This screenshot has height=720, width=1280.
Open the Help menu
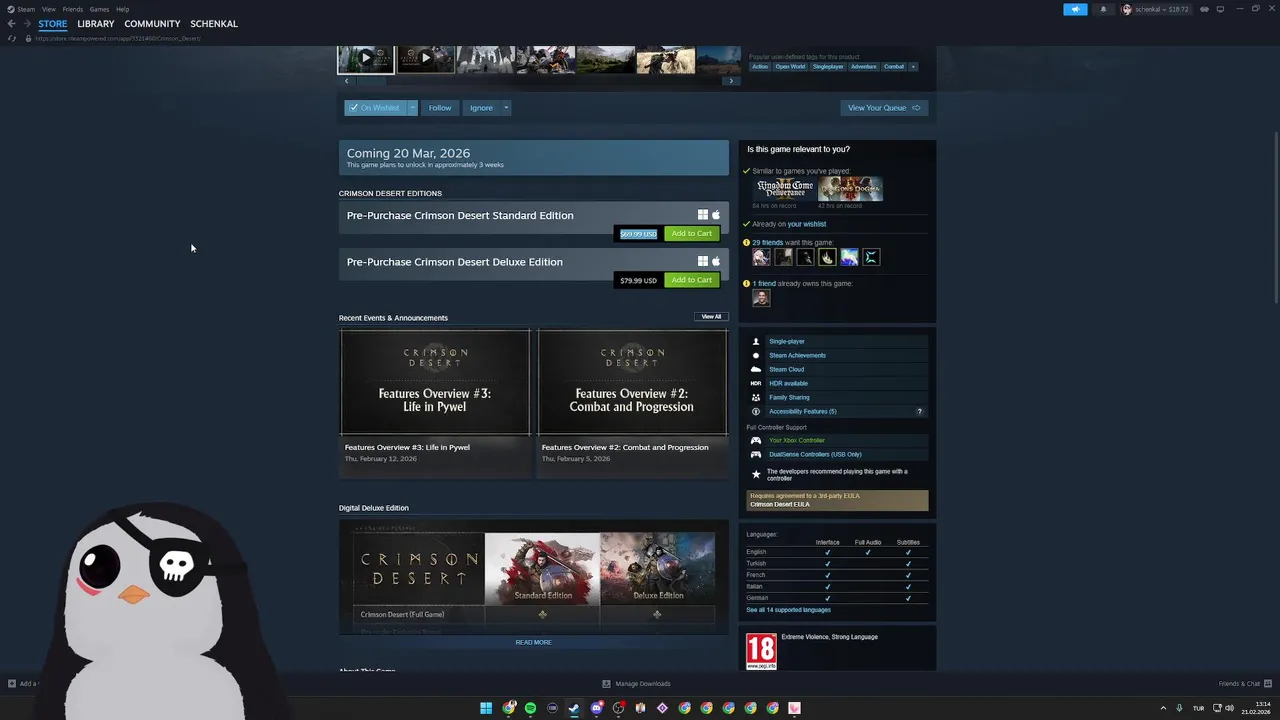coord(122,9)
